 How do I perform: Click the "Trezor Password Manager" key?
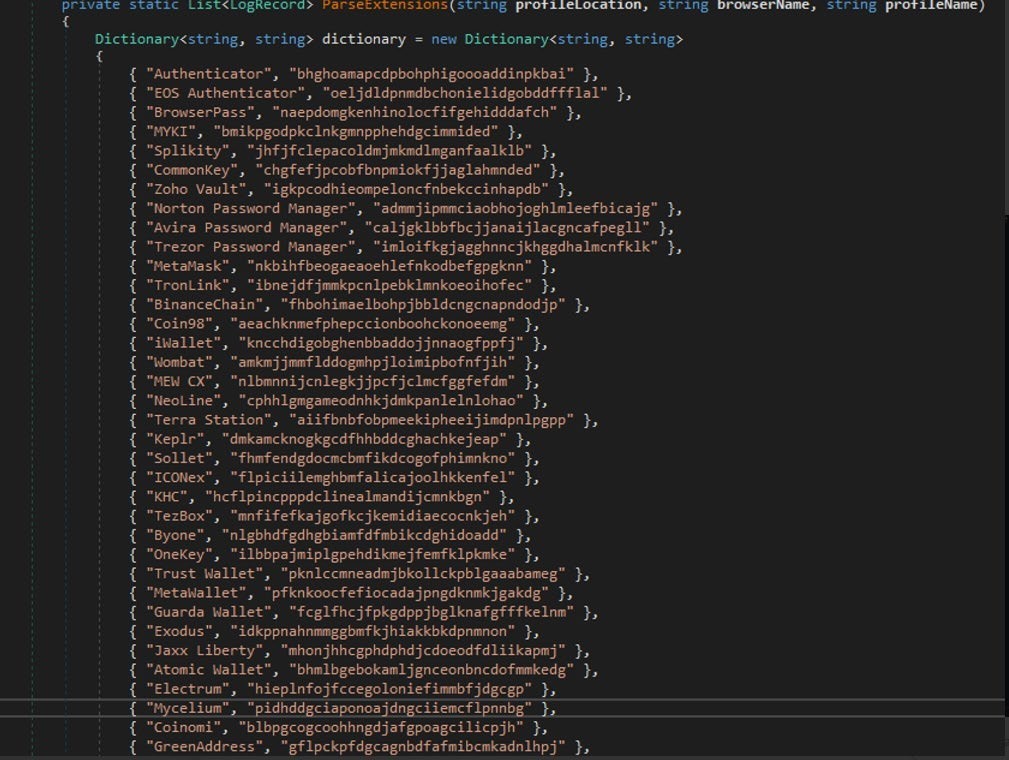[251, 247]
